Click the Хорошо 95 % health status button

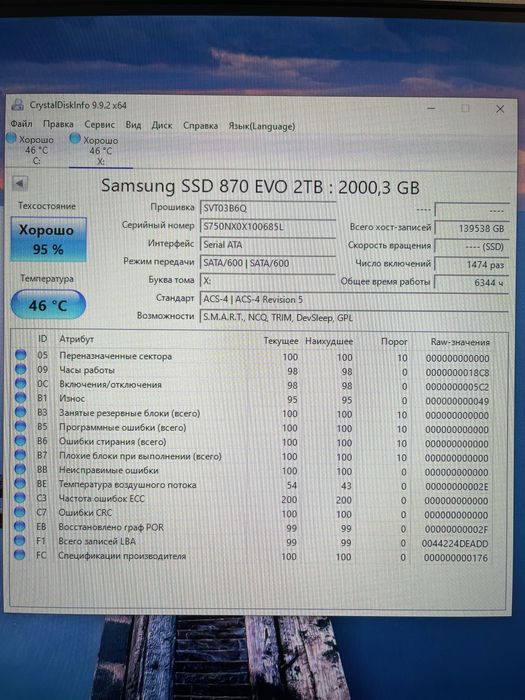click(x=48, y=240)
